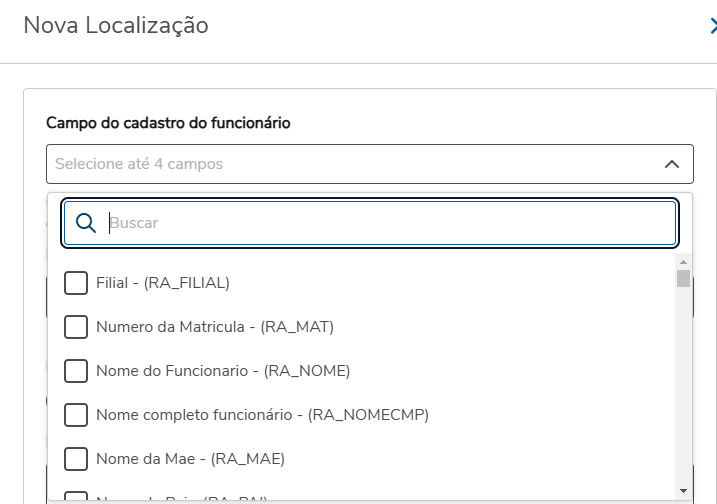The image size is (717, 504).
Task: Tick the checkbox beside Filial
Action: 76,283
